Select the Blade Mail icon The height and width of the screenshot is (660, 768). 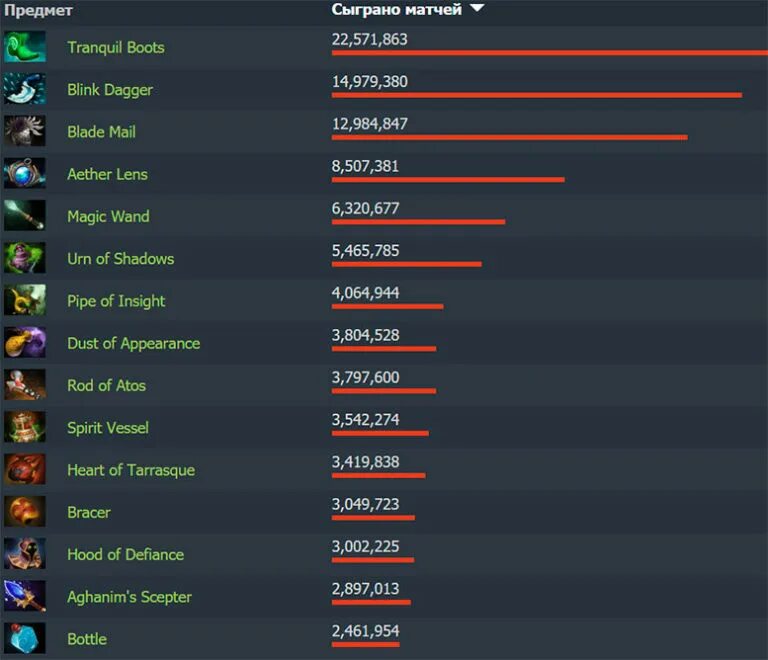[x=25, y=131]
